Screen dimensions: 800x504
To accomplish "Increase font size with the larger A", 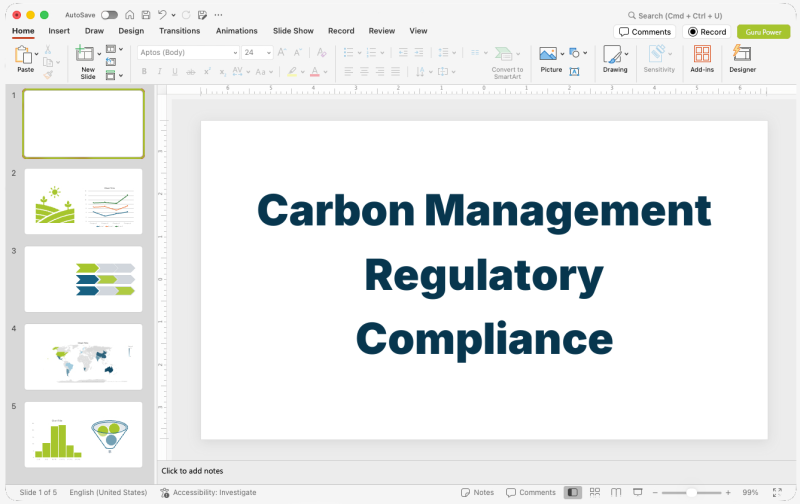I will click(x=282, y=52).
